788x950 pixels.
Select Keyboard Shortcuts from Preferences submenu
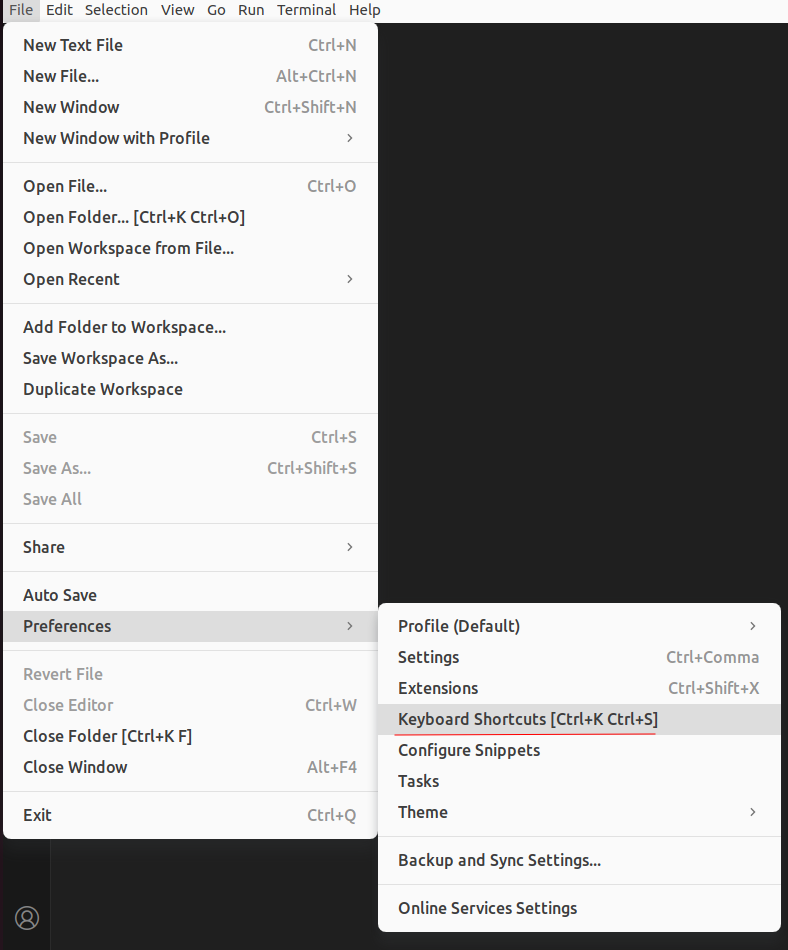point(527,719)
